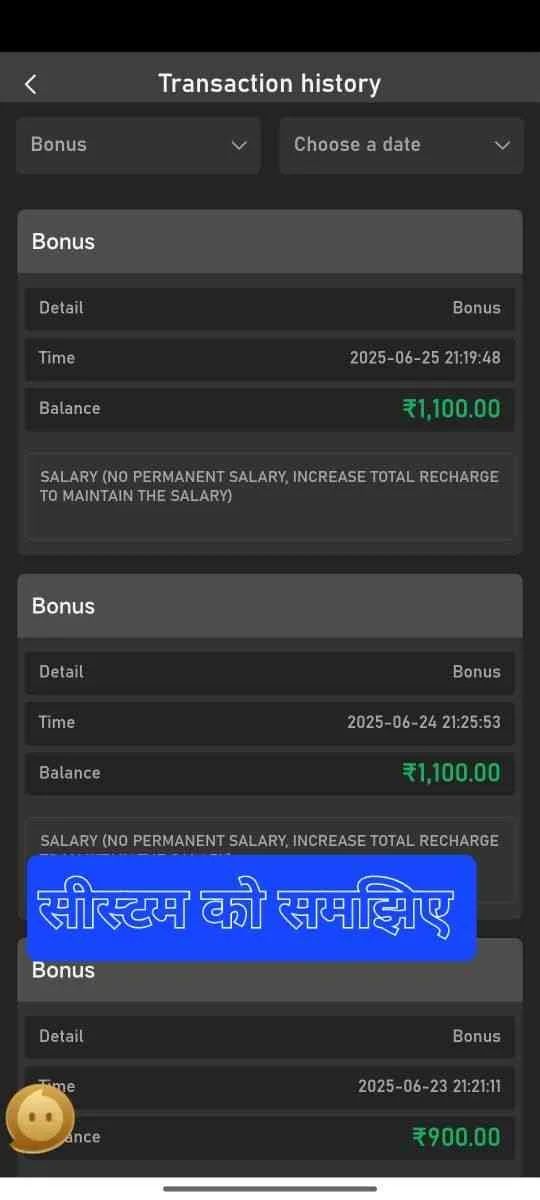Tap the Detail row of first Bonus card

[x=270, y=308]
